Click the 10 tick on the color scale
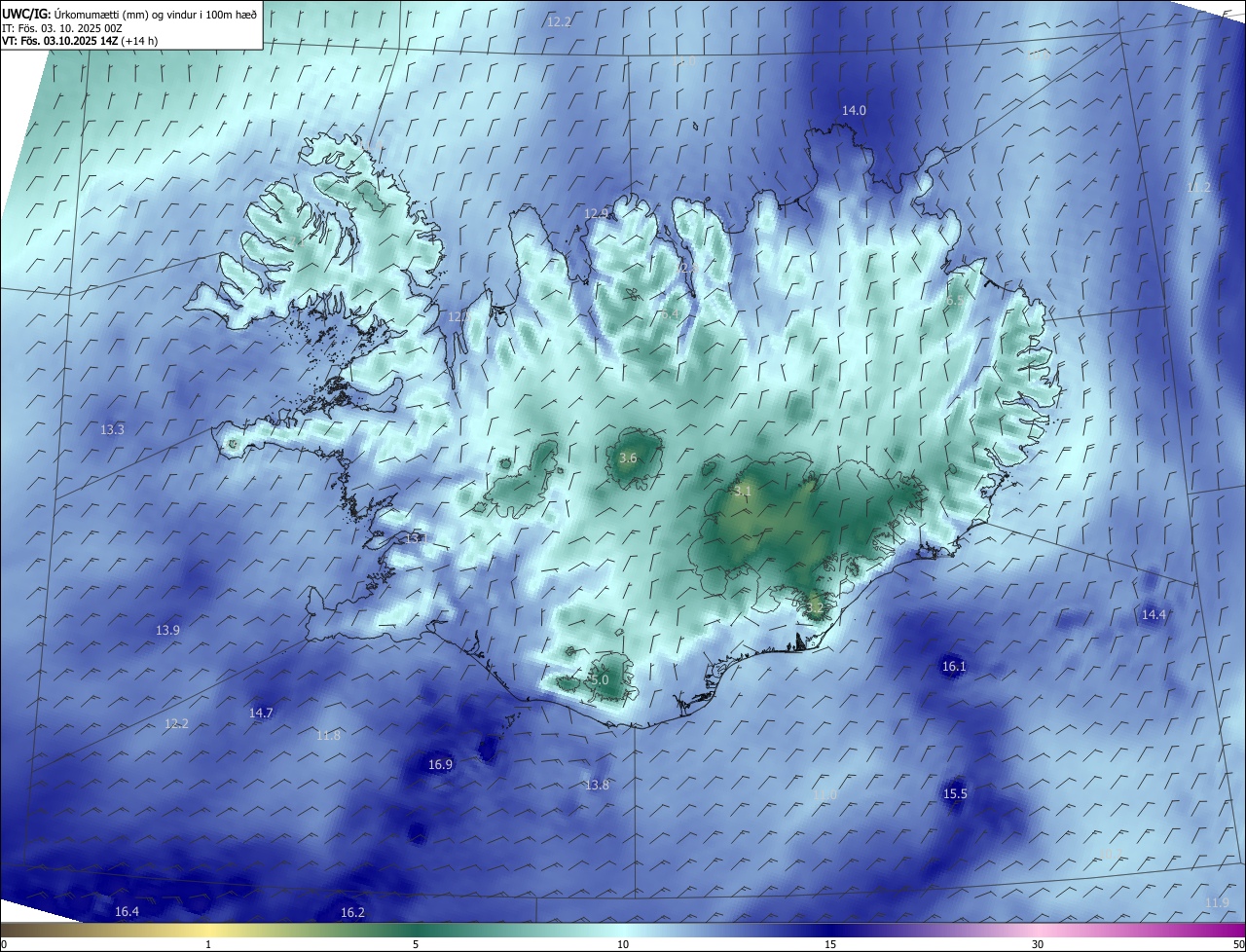The height and width of the screenshot is (952, 1246). tap(623, 944)
